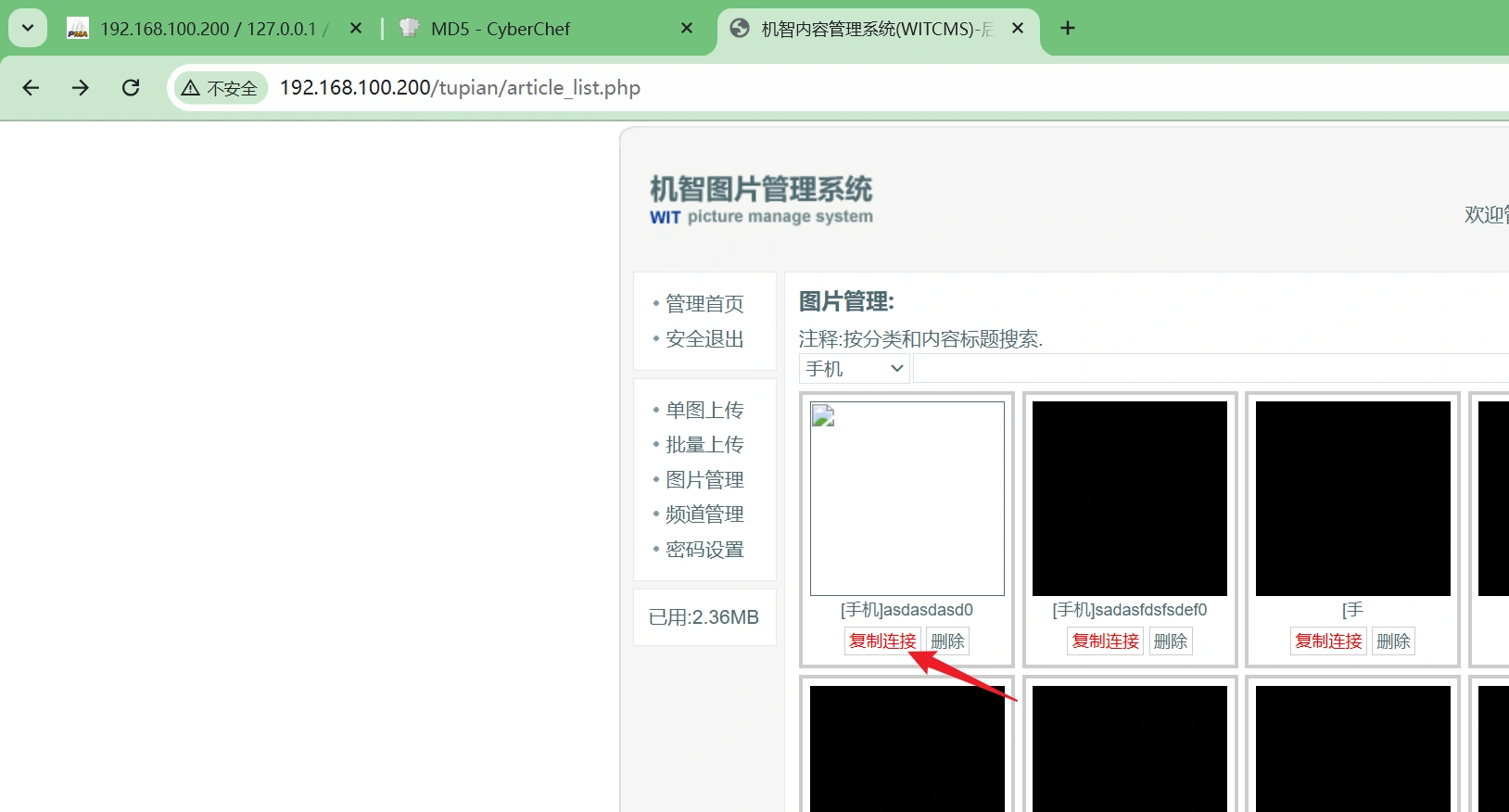
Task: Reload the current page
Action: (131, 87)
